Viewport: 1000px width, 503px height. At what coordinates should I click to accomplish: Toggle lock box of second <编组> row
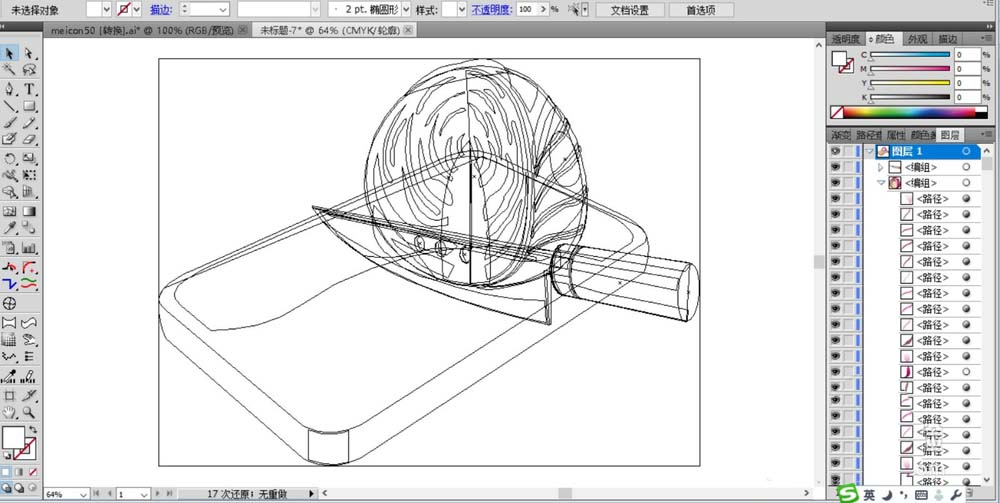(x=848, y=183)
